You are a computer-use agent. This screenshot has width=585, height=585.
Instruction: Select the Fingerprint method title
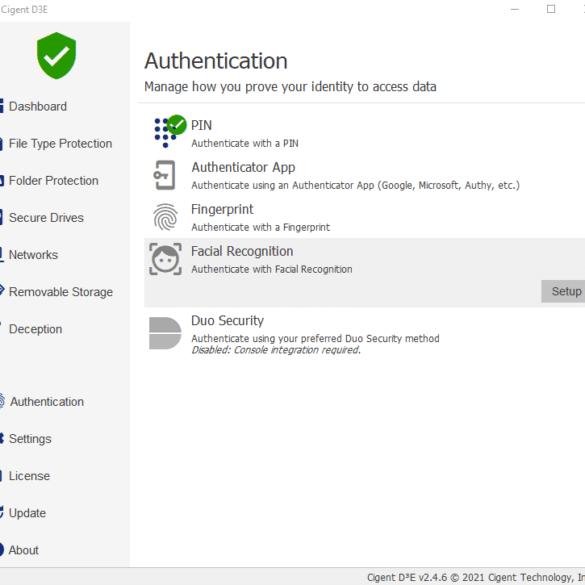pyautogui.click(x=222, y=209)
